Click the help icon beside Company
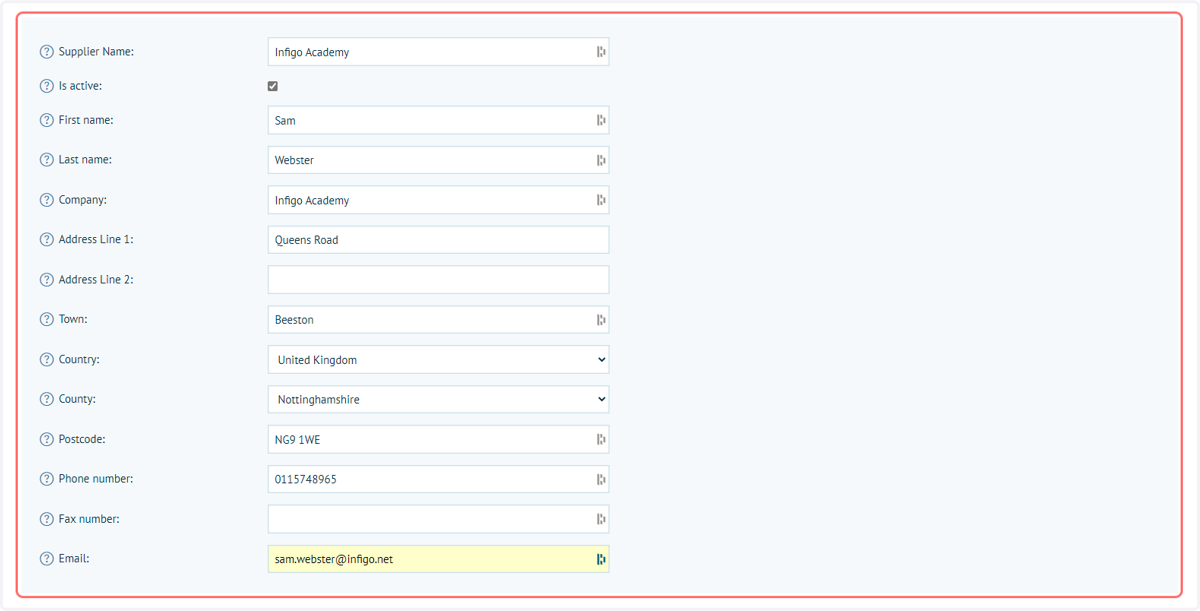Viewport: 1200px width, 611px height. (x=46, y=200)
